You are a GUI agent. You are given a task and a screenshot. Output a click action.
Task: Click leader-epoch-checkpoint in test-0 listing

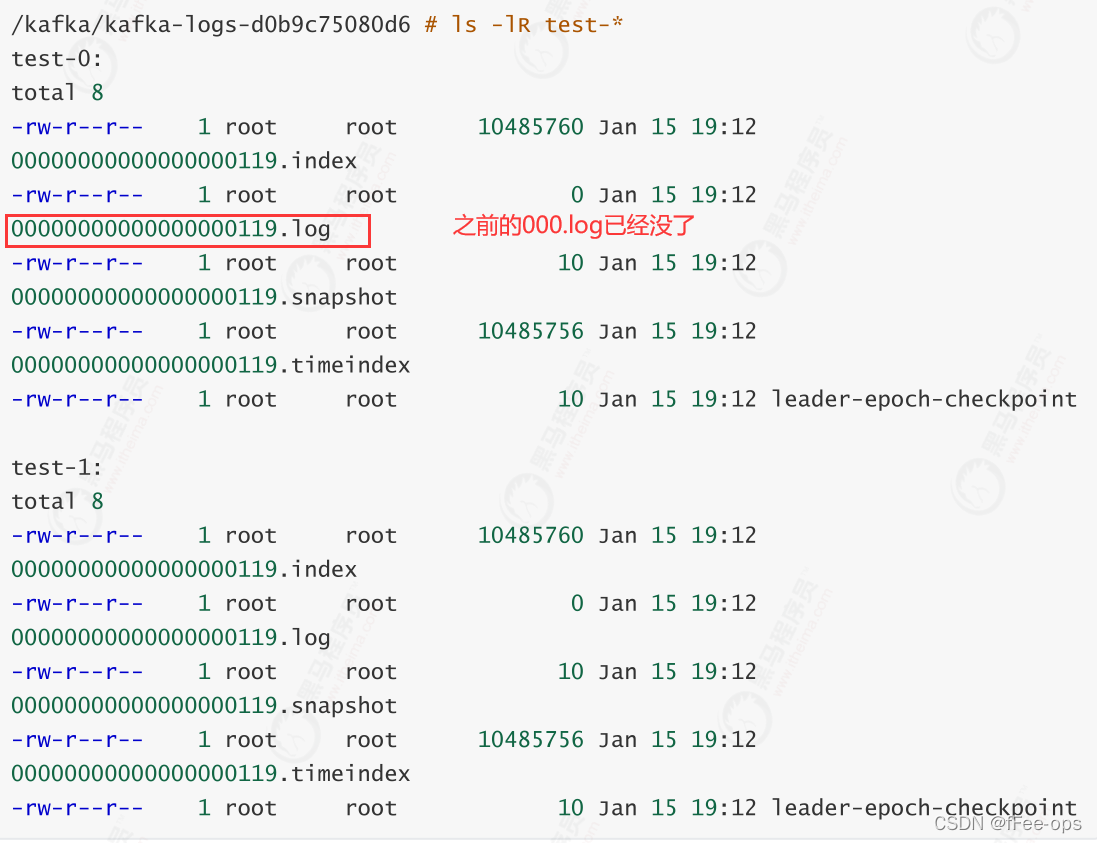click(x=923, y=399)
